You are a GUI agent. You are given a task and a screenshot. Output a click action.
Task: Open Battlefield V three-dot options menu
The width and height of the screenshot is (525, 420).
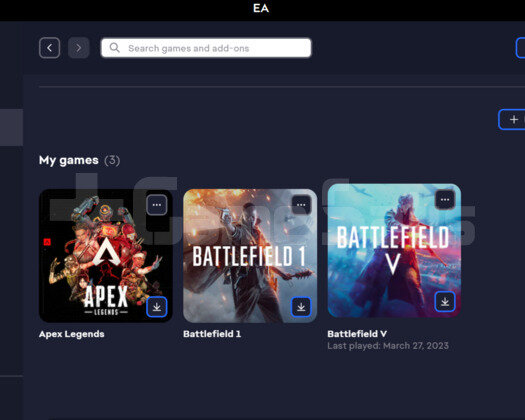(x=445, y=200)
